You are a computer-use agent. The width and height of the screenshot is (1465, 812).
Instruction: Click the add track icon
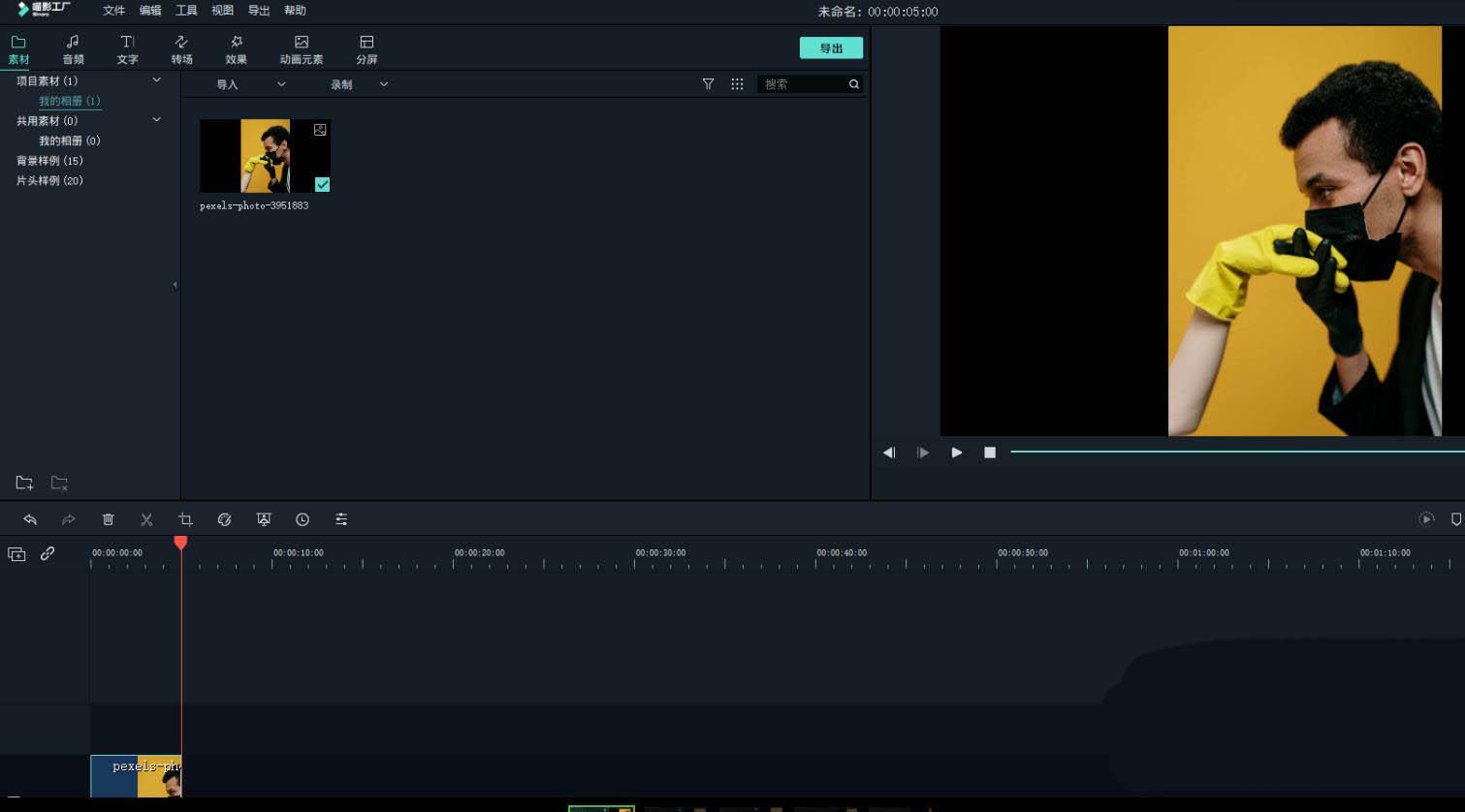click(16, 554)
